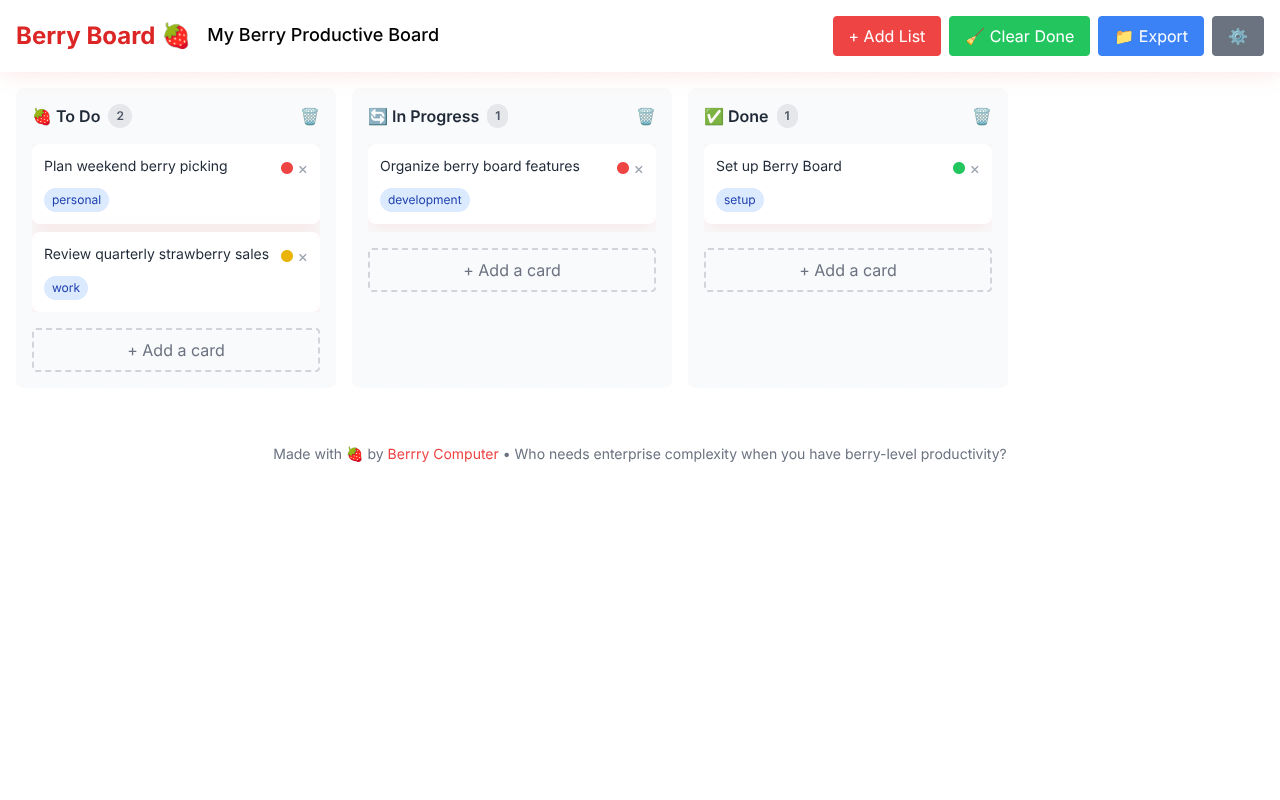Remove the card 'Organize berry board features'

[x=640, y=169]
